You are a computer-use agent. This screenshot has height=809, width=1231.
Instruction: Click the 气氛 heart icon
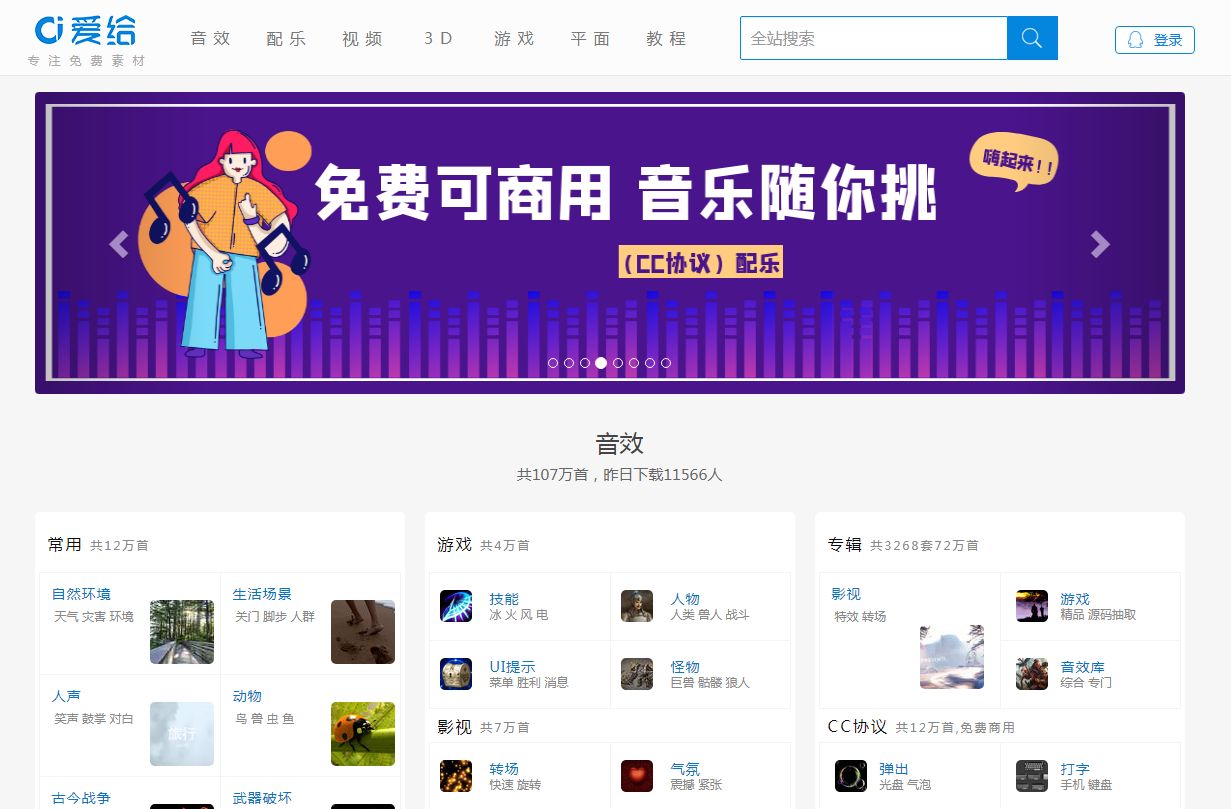pyautogui.click(x=637, y=776)
